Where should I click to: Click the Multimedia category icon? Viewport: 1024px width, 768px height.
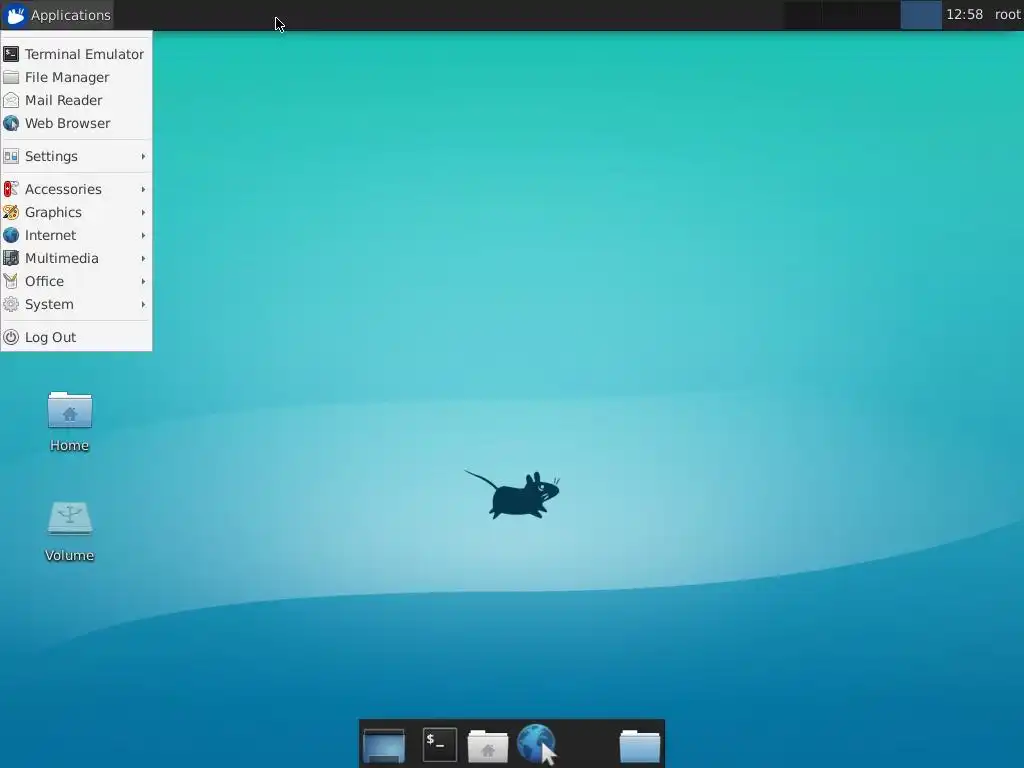coord(11,258)
